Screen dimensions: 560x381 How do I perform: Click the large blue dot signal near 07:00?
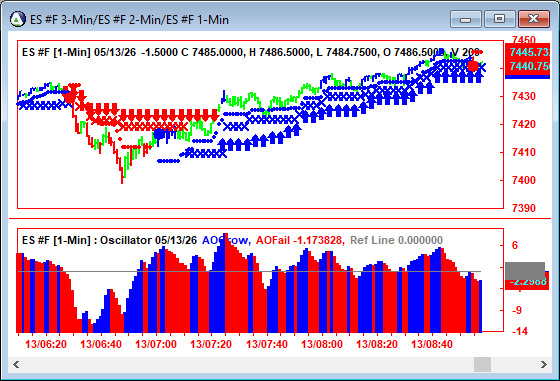[x=159, y=135]
